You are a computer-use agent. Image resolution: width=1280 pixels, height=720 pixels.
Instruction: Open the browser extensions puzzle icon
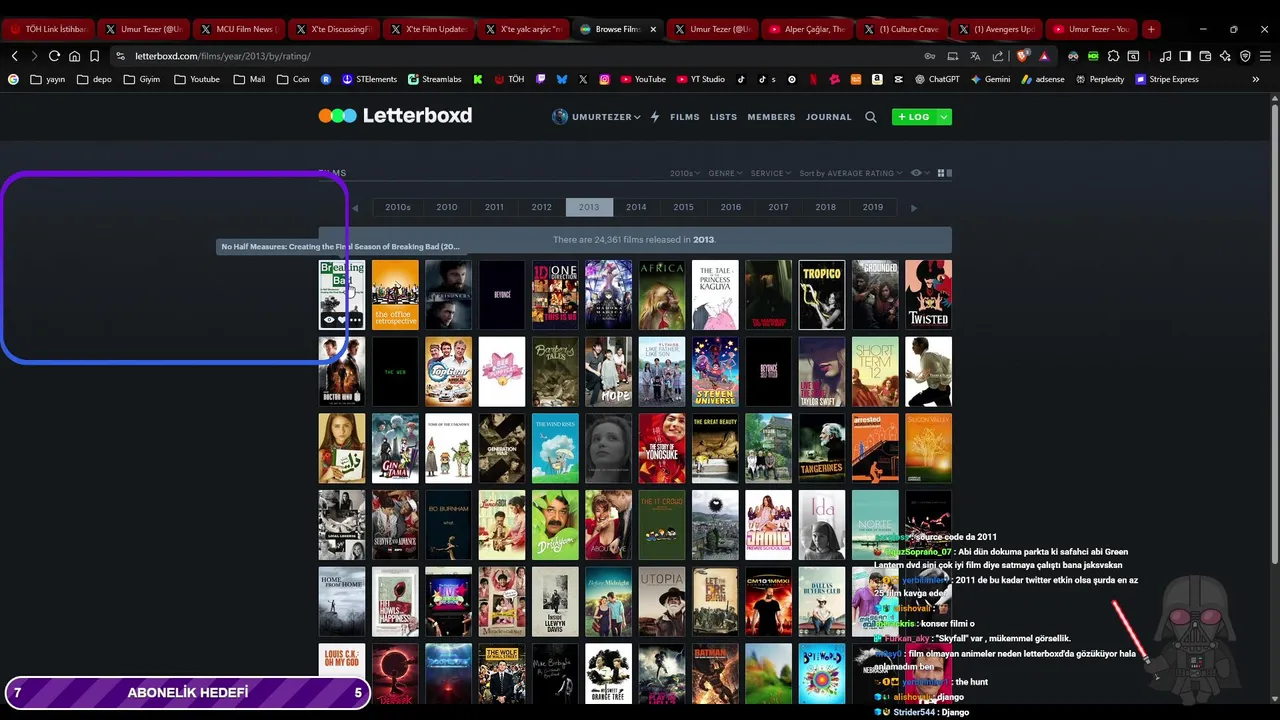coord(1114,56)
